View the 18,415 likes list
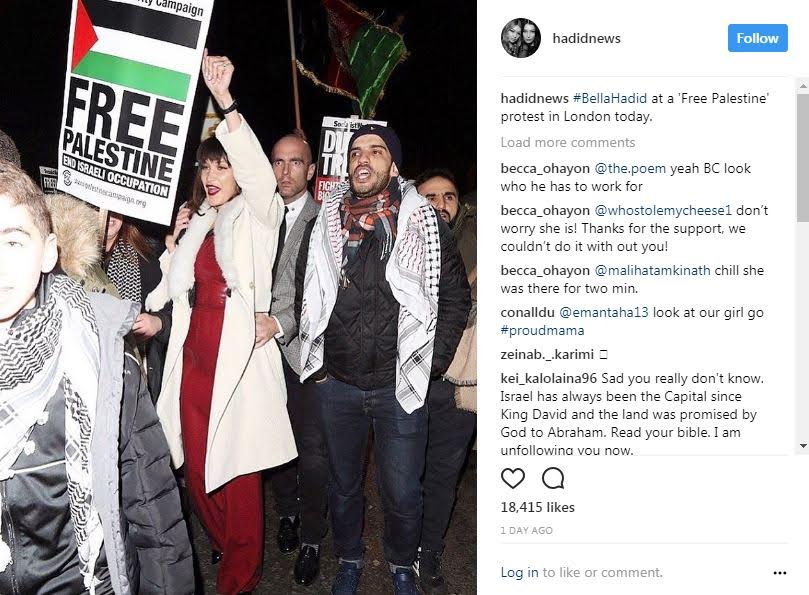The height and width of the screenshot is (595, 809). 538,507
